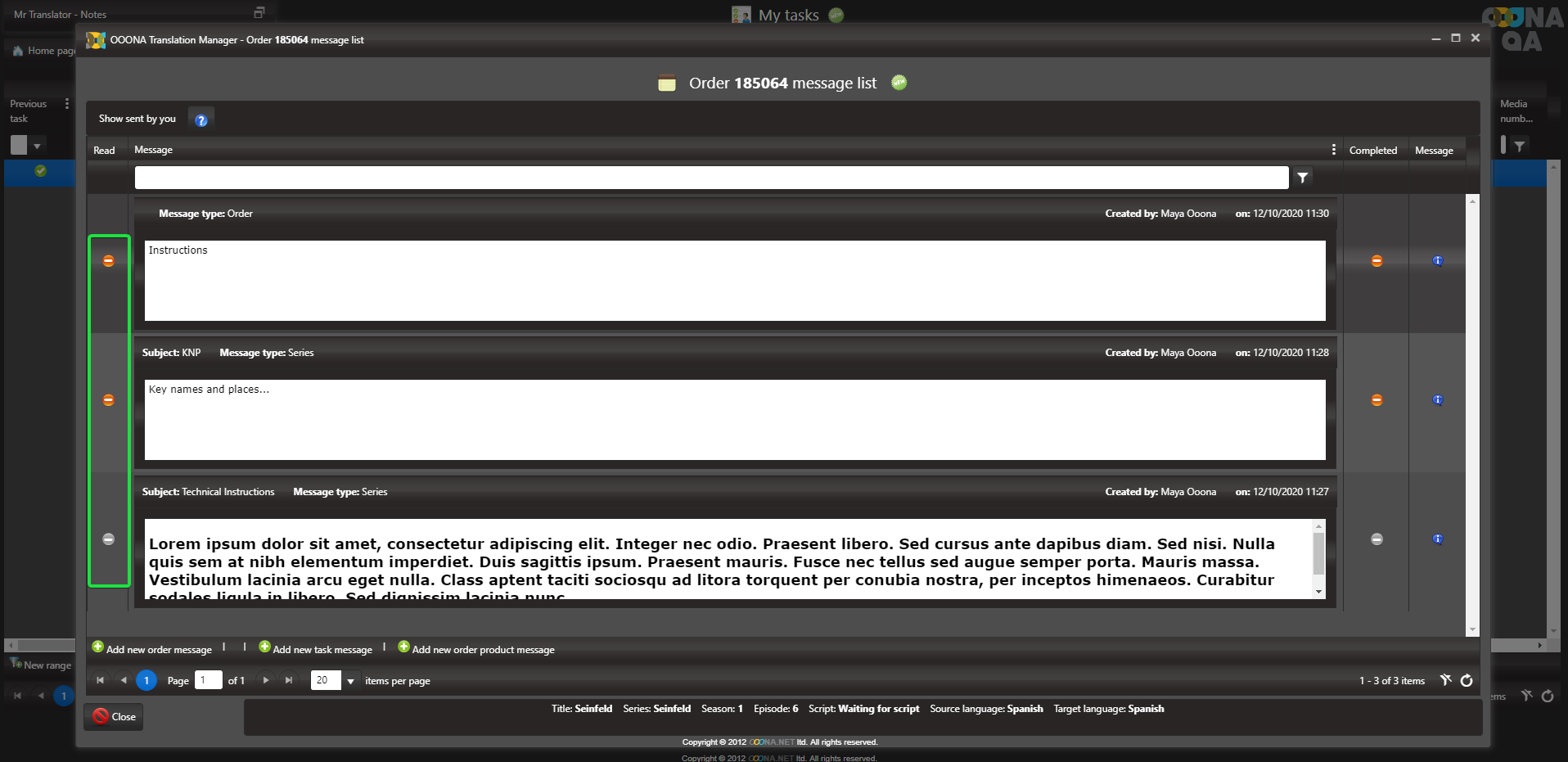This screenshot has width=1568, height=762.
Task: Open Message column options menu
Action: [x=1333, y=150]
